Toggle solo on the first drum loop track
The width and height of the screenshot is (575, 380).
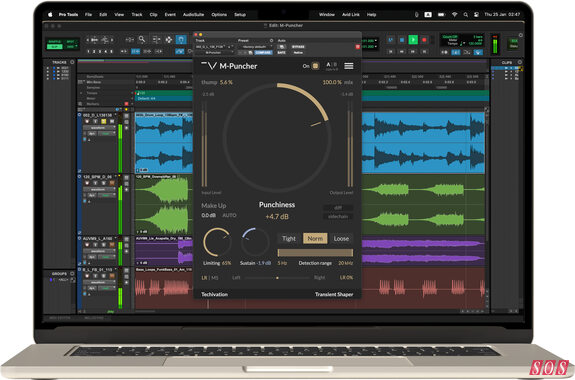103,121
